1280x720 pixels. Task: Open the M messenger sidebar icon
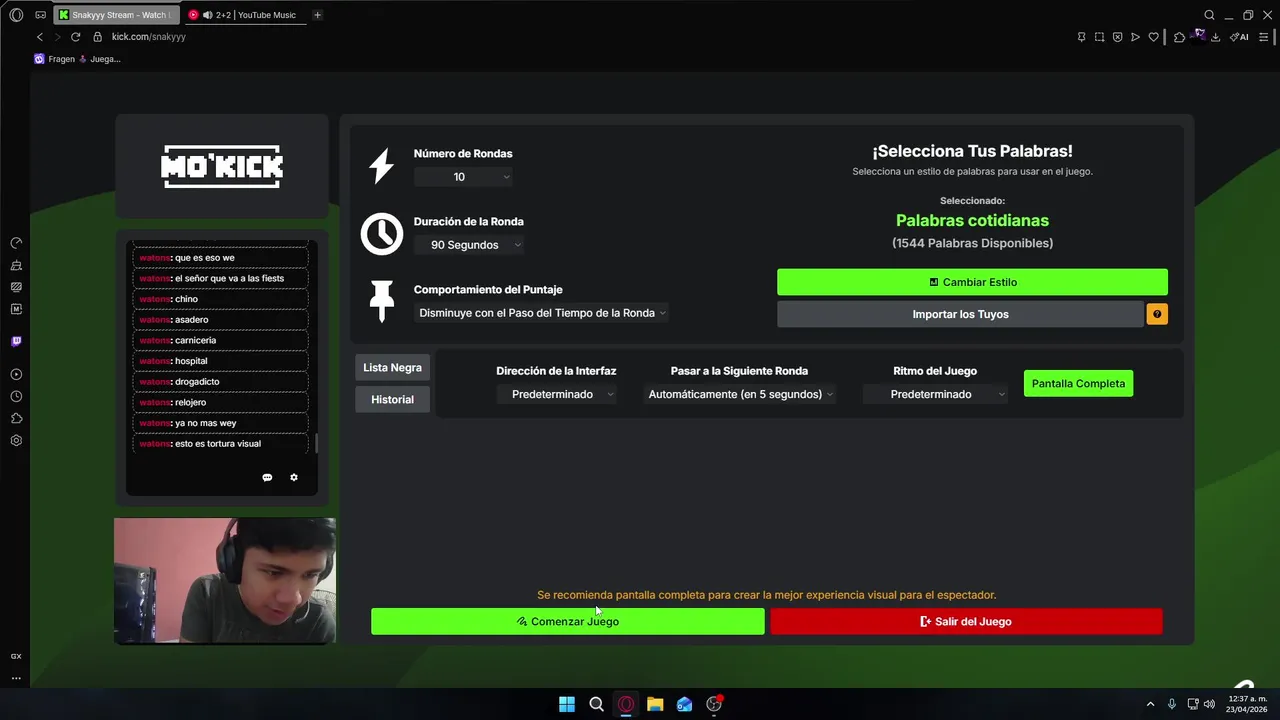click(16, 309)
